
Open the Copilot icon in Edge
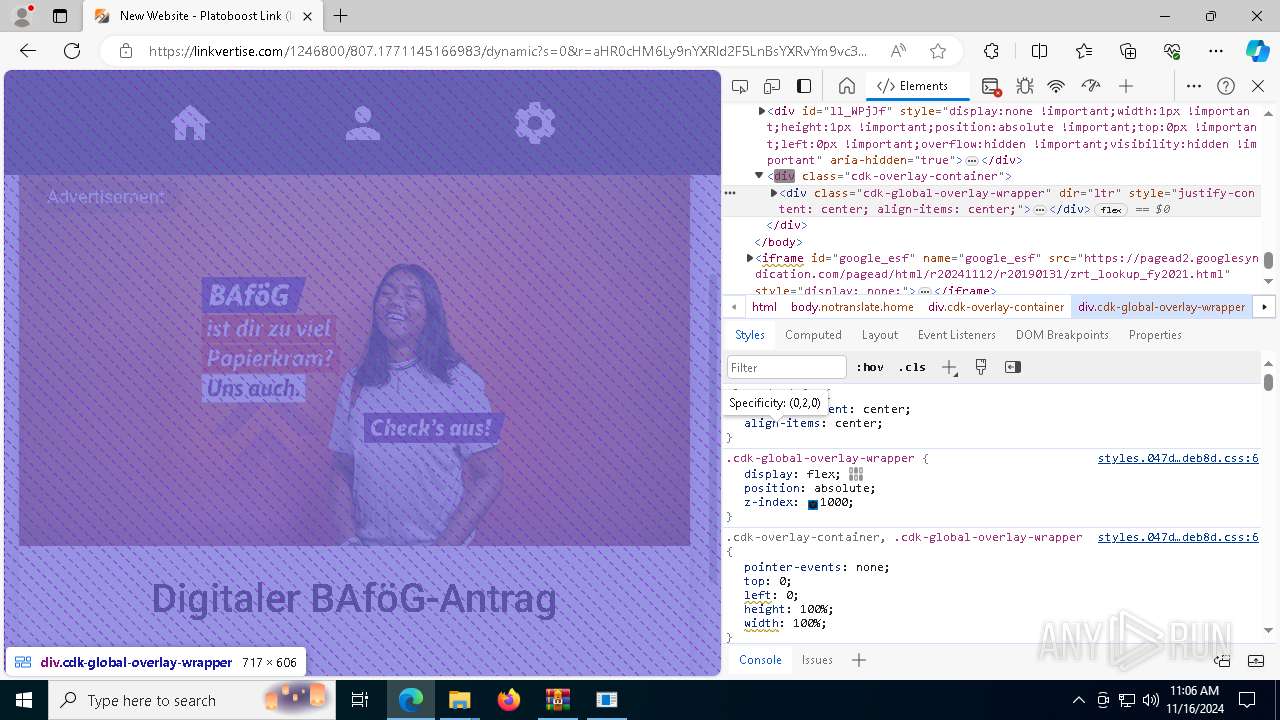(1257, 51)
